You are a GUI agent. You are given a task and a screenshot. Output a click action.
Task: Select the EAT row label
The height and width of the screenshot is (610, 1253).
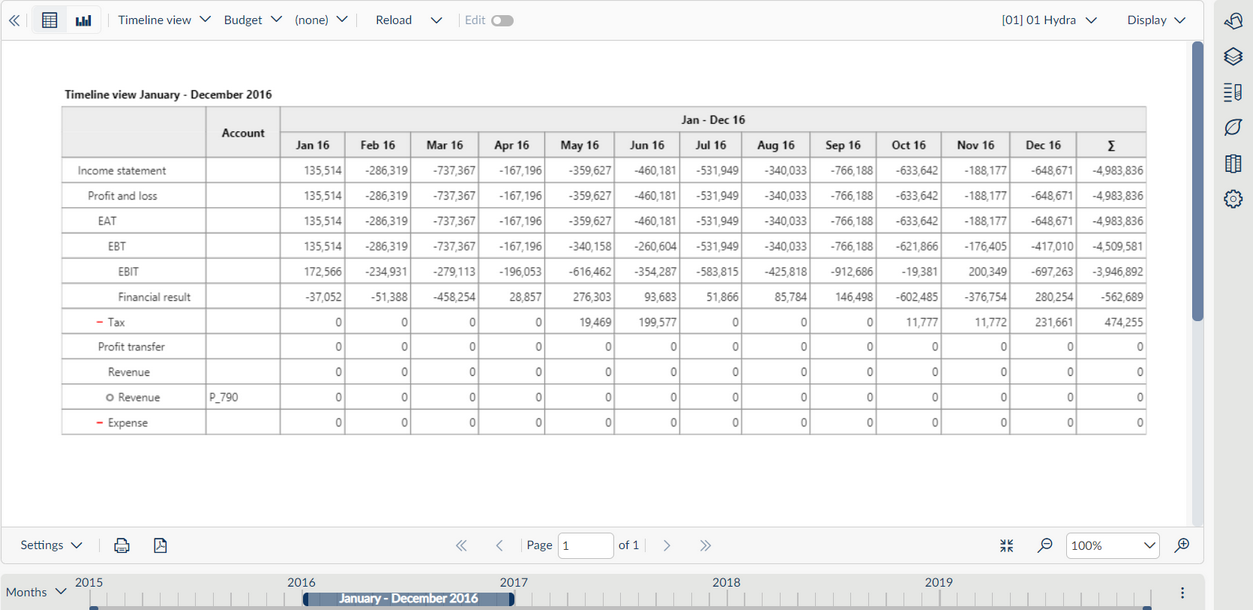pos(108,221)
